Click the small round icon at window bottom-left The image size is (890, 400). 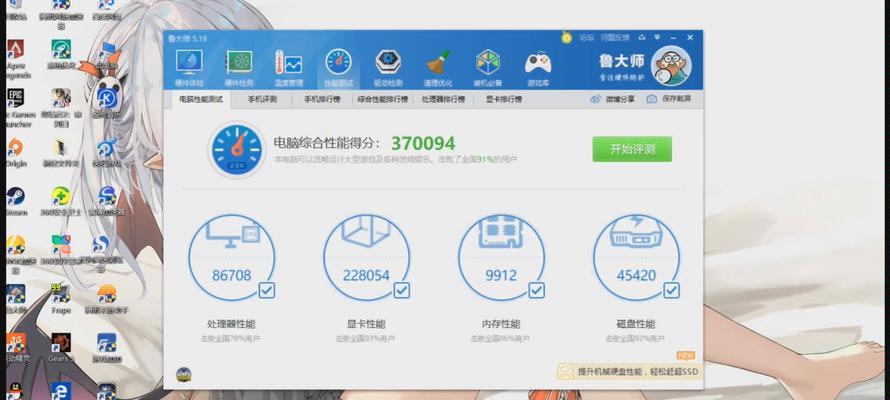point(183,374)
